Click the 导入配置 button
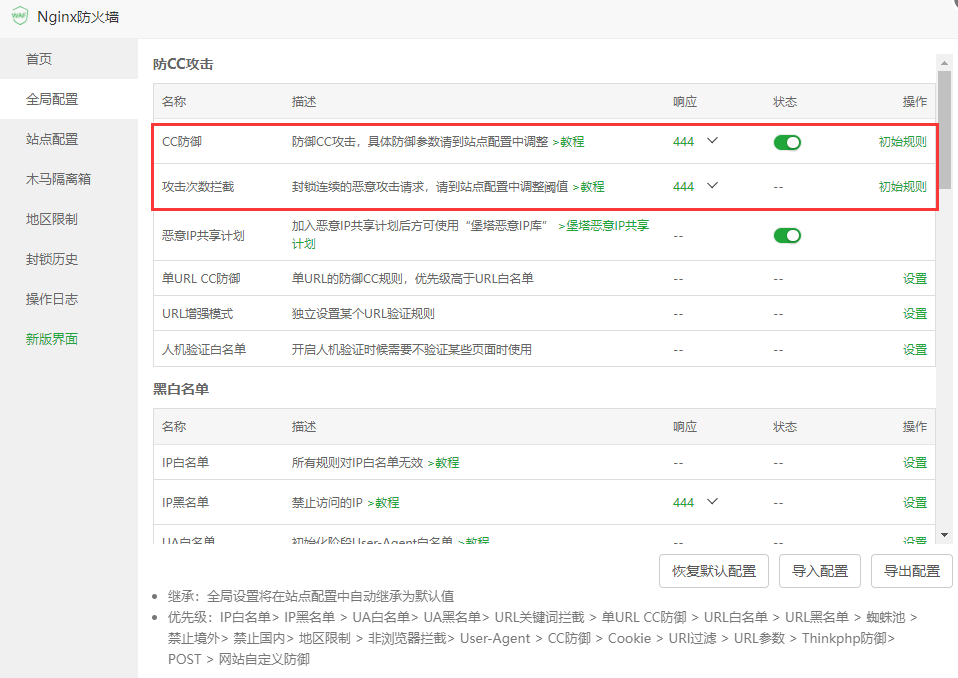Screen dimensions: 958x678 (x=820, y=571)
